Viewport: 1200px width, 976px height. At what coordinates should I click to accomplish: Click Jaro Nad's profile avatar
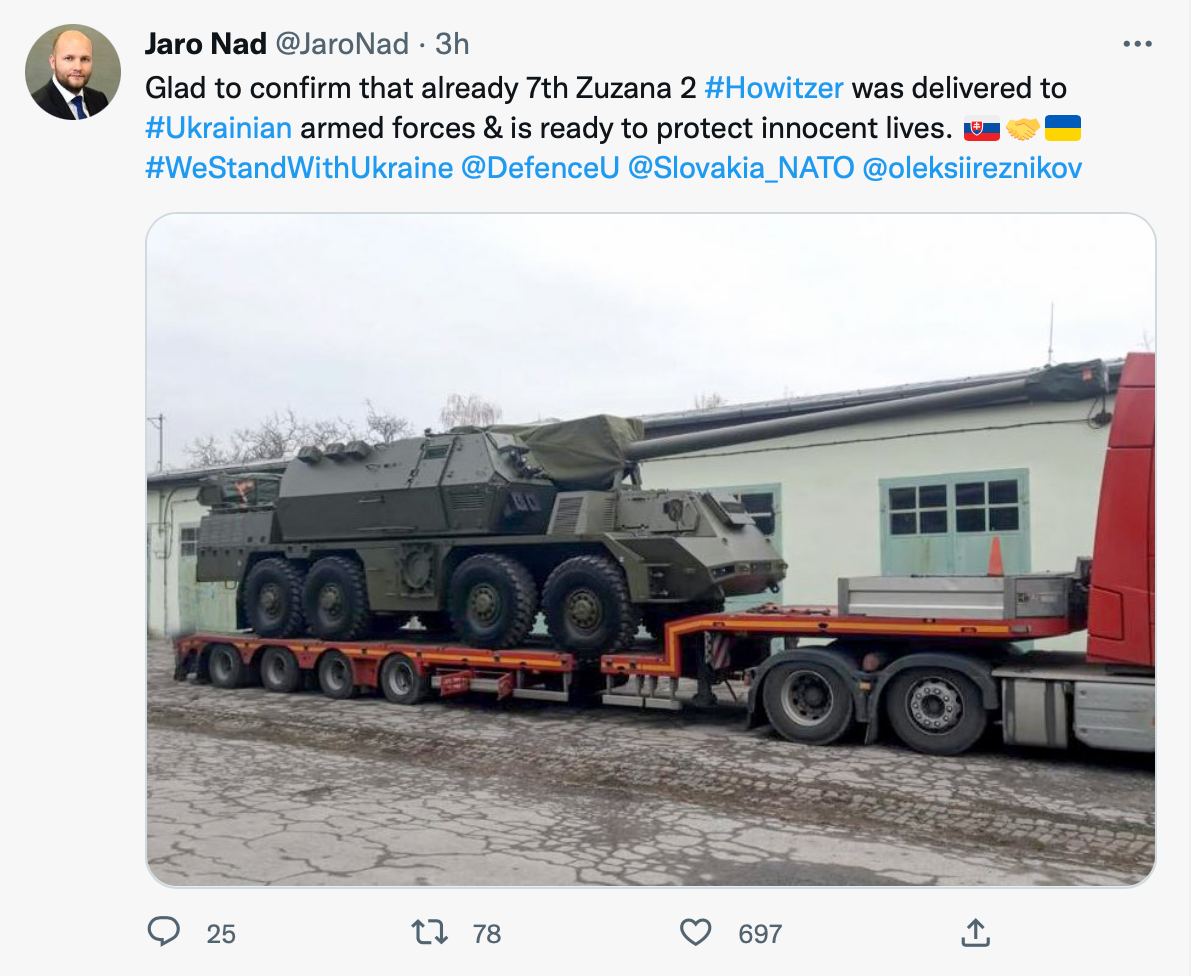[73, 72]
